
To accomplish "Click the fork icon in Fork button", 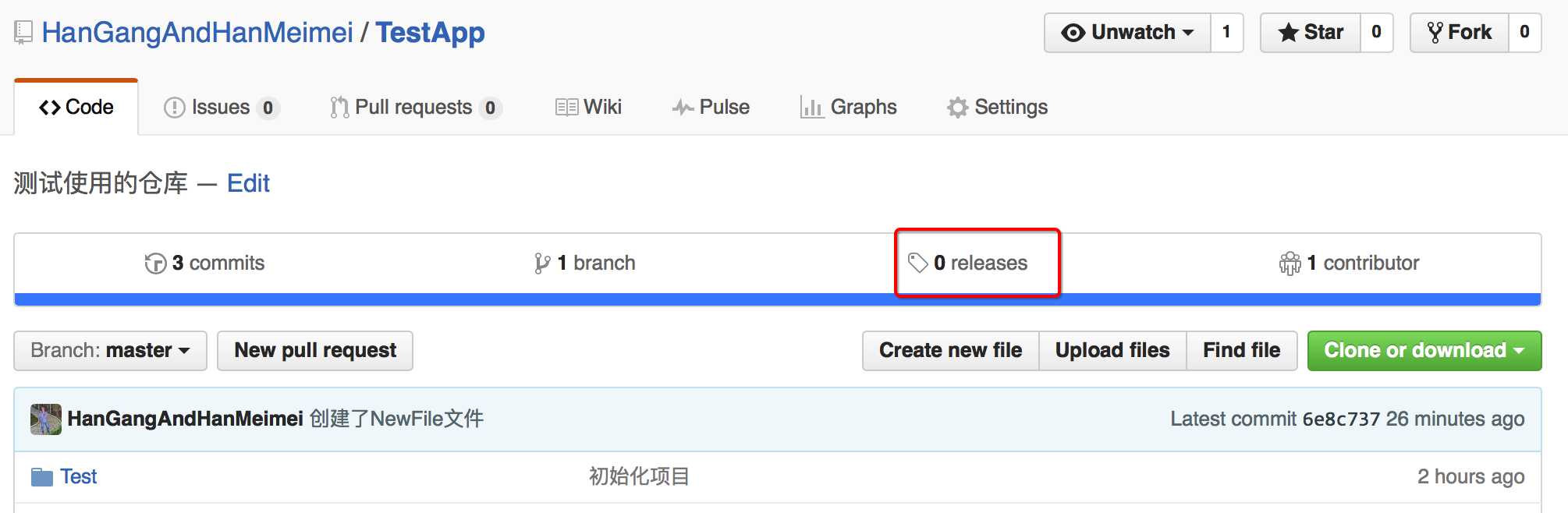I will tap(1435, 33).
